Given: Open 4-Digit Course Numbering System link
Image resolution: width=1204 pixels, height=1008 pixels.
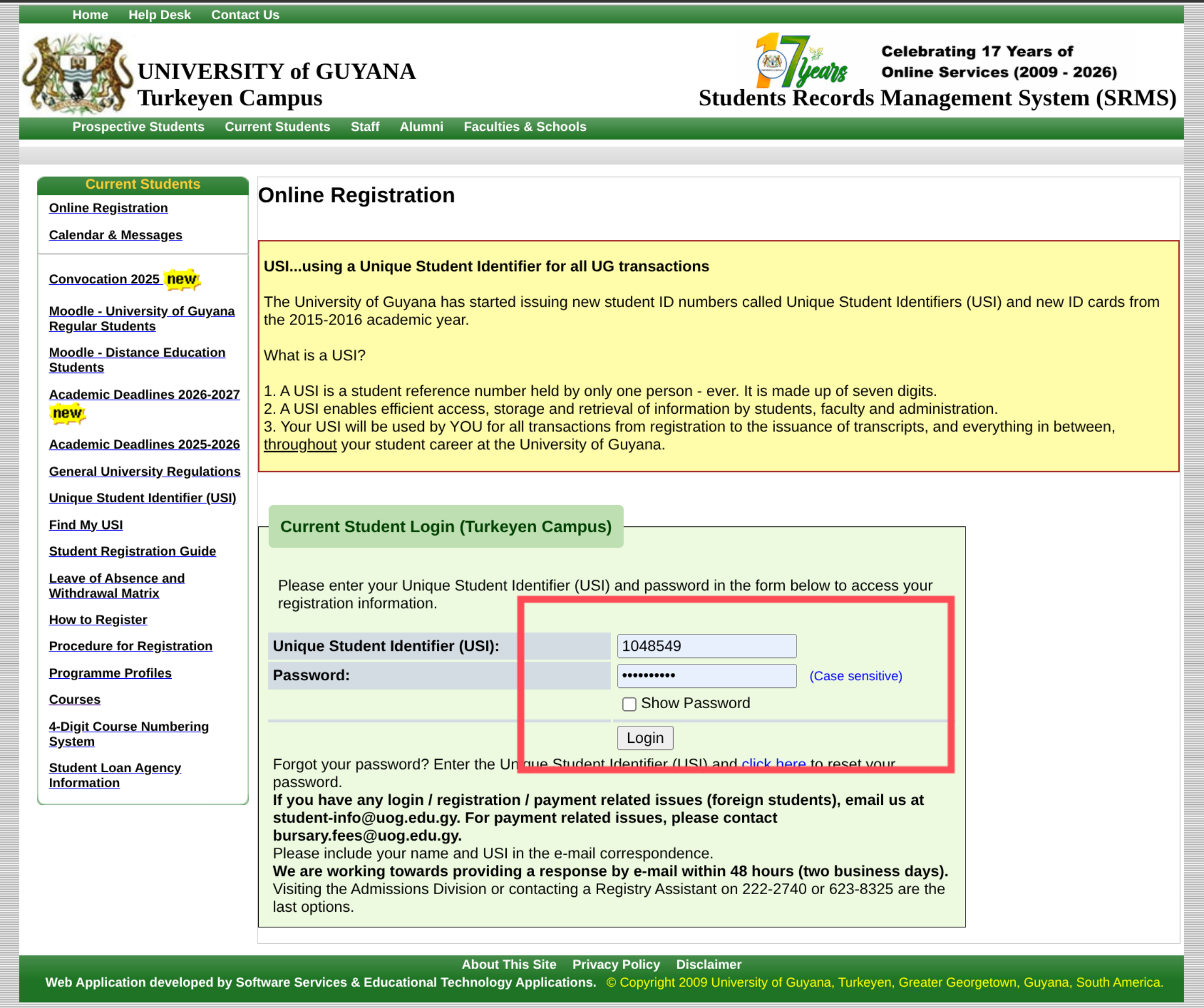Looking at the screenshot, I should coord(128,734).
